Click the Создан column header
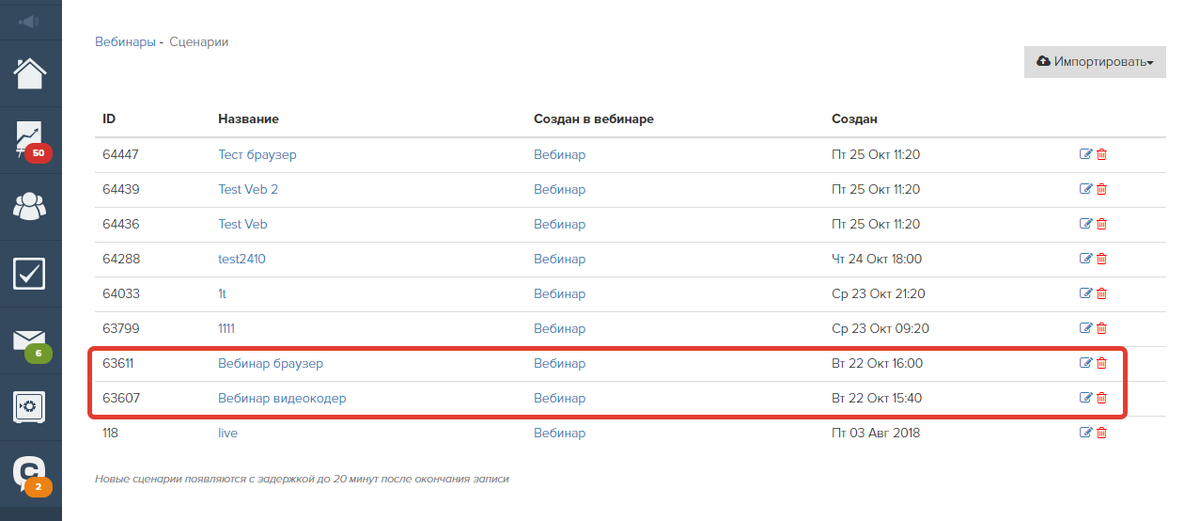The image size is (1200, 521). point(854,119)
